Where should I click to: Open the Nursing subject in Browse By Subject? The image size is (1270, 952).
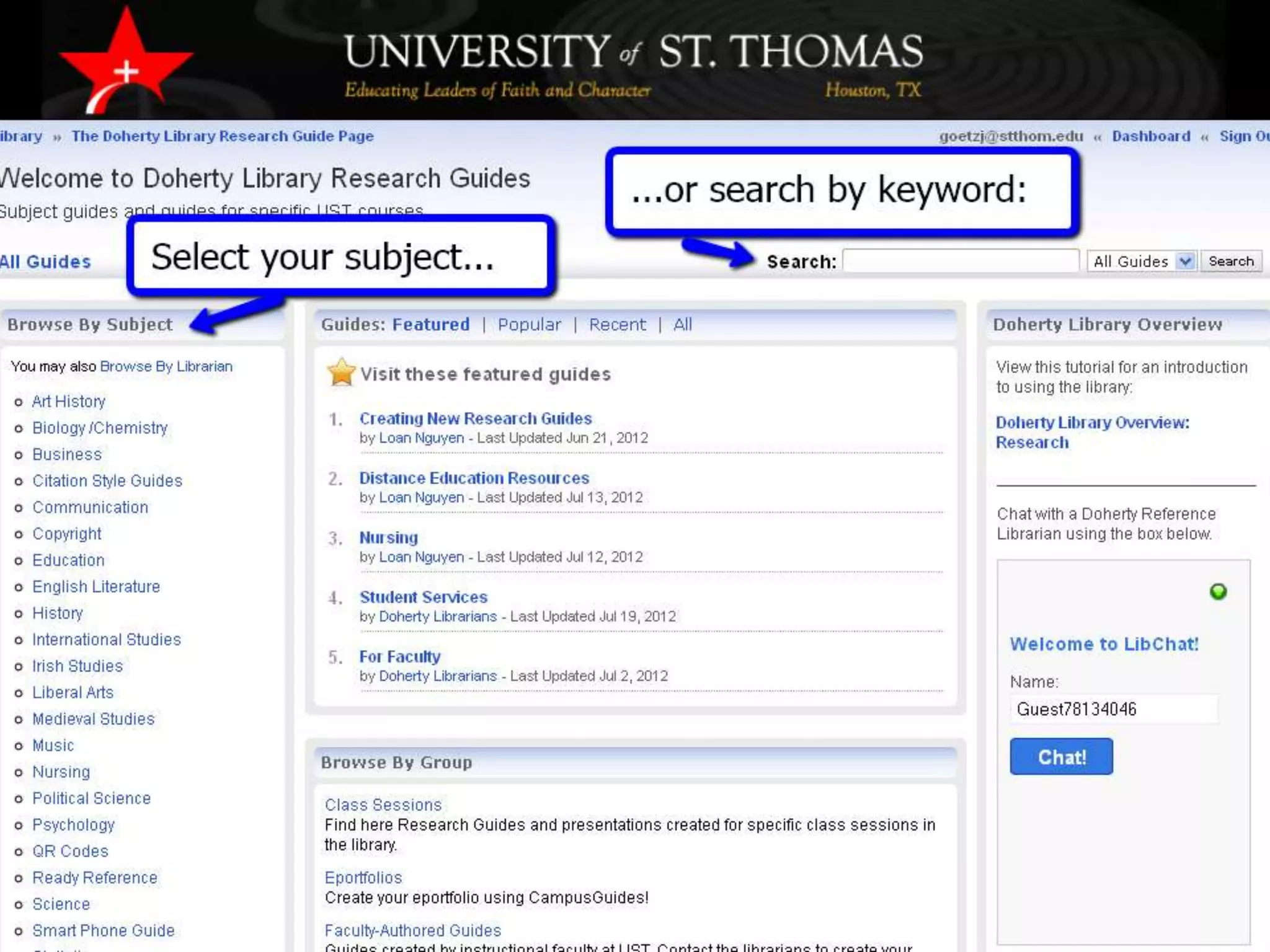click(x=61, y=772)
